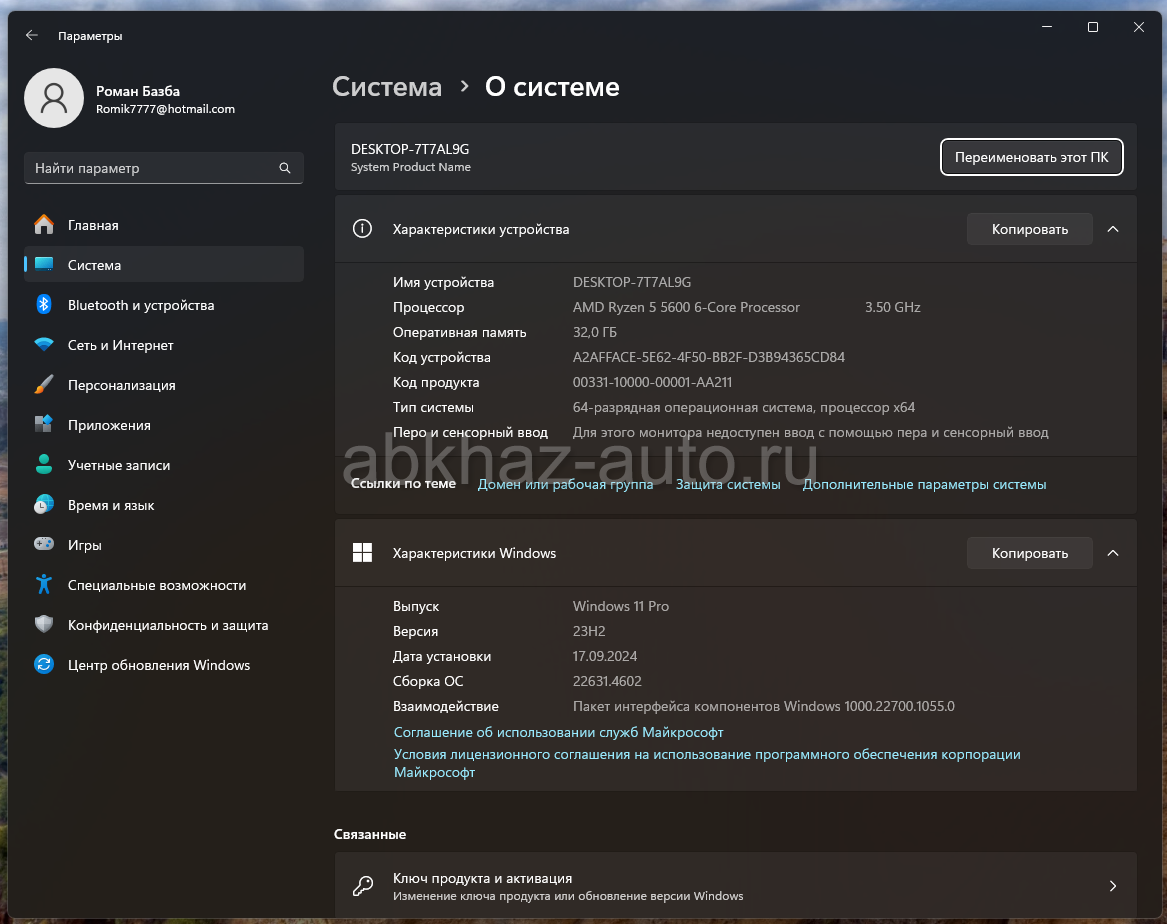
Task: Copy Windows specifications with Копировать
Action: [x=1029, y=553]
